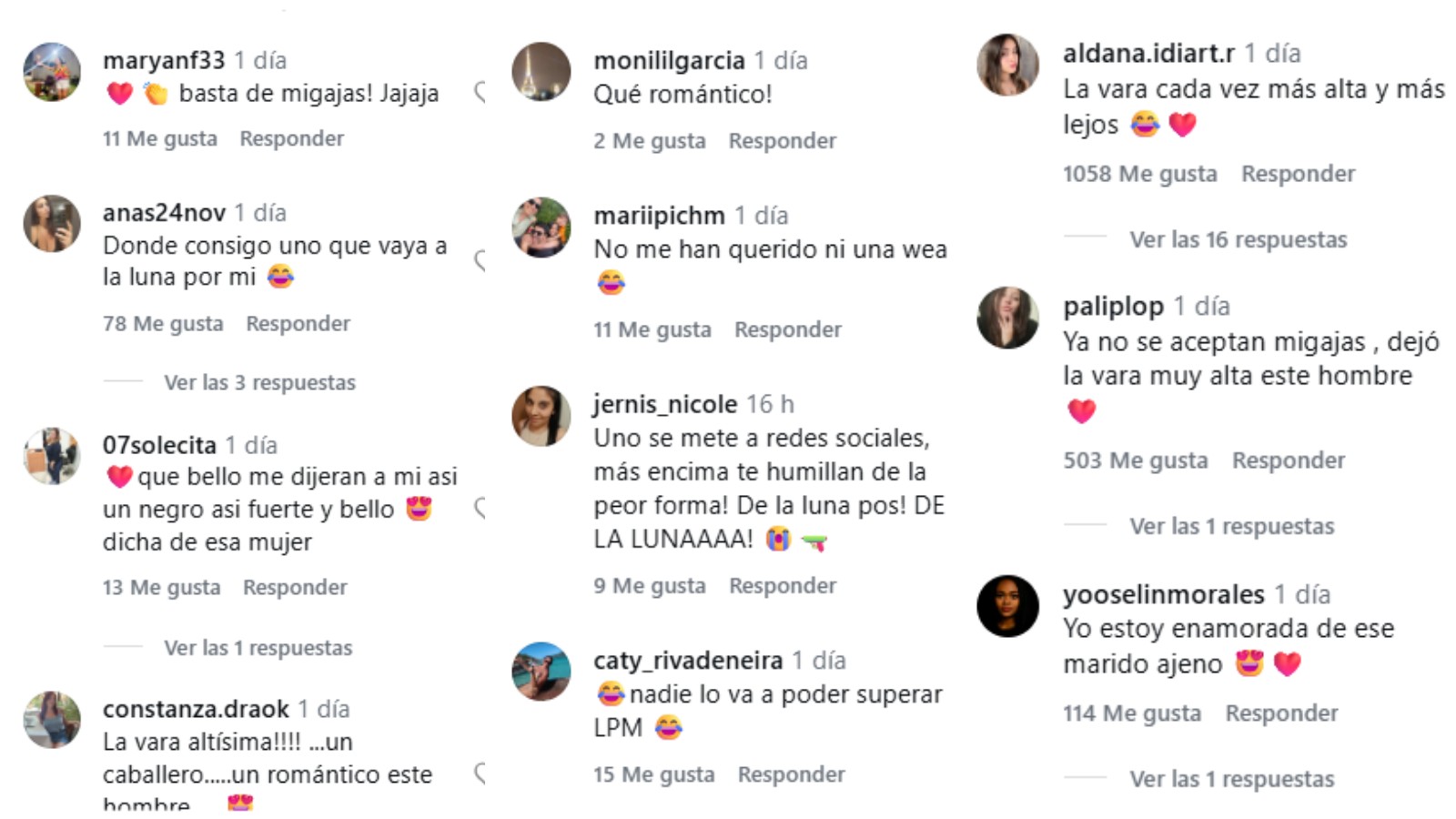View yooselinmorales' profile avatar

coord(1007,606)
